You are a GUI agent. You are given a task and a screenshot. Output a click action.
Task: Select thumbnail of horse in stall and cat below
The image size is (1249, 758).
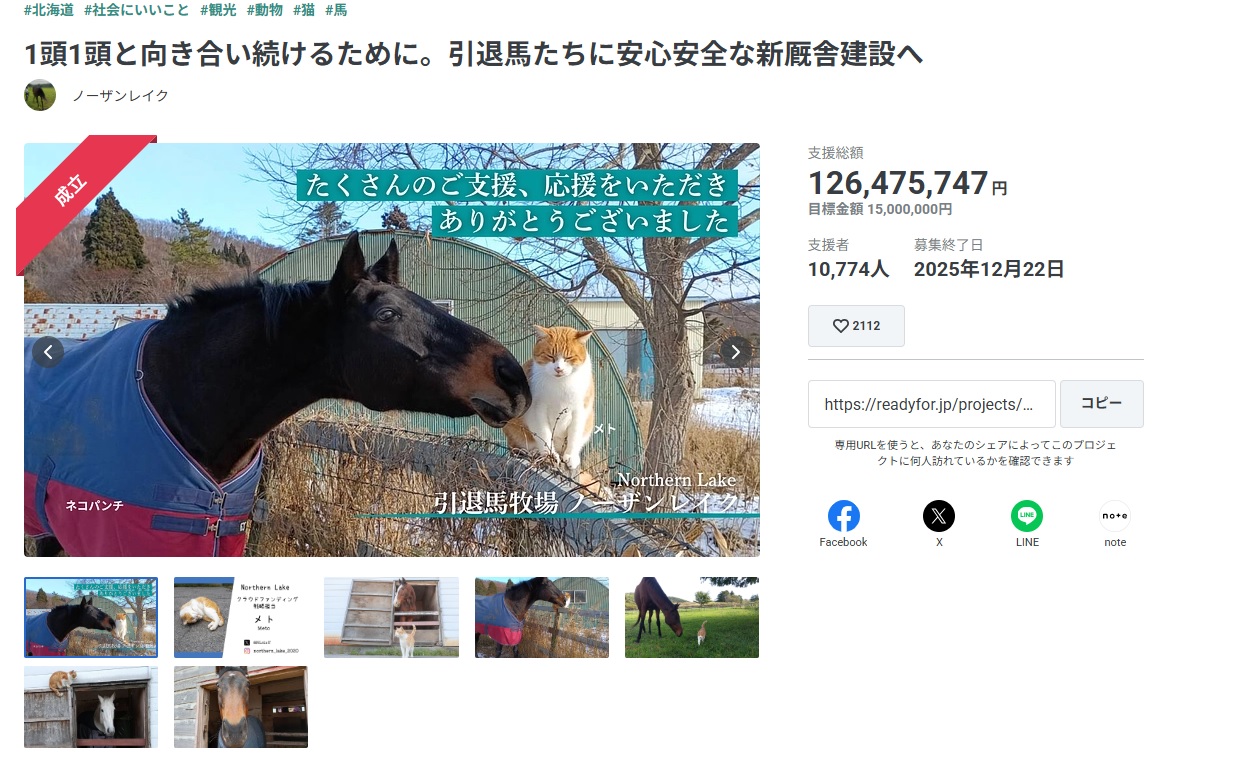(x=391, y=617)
